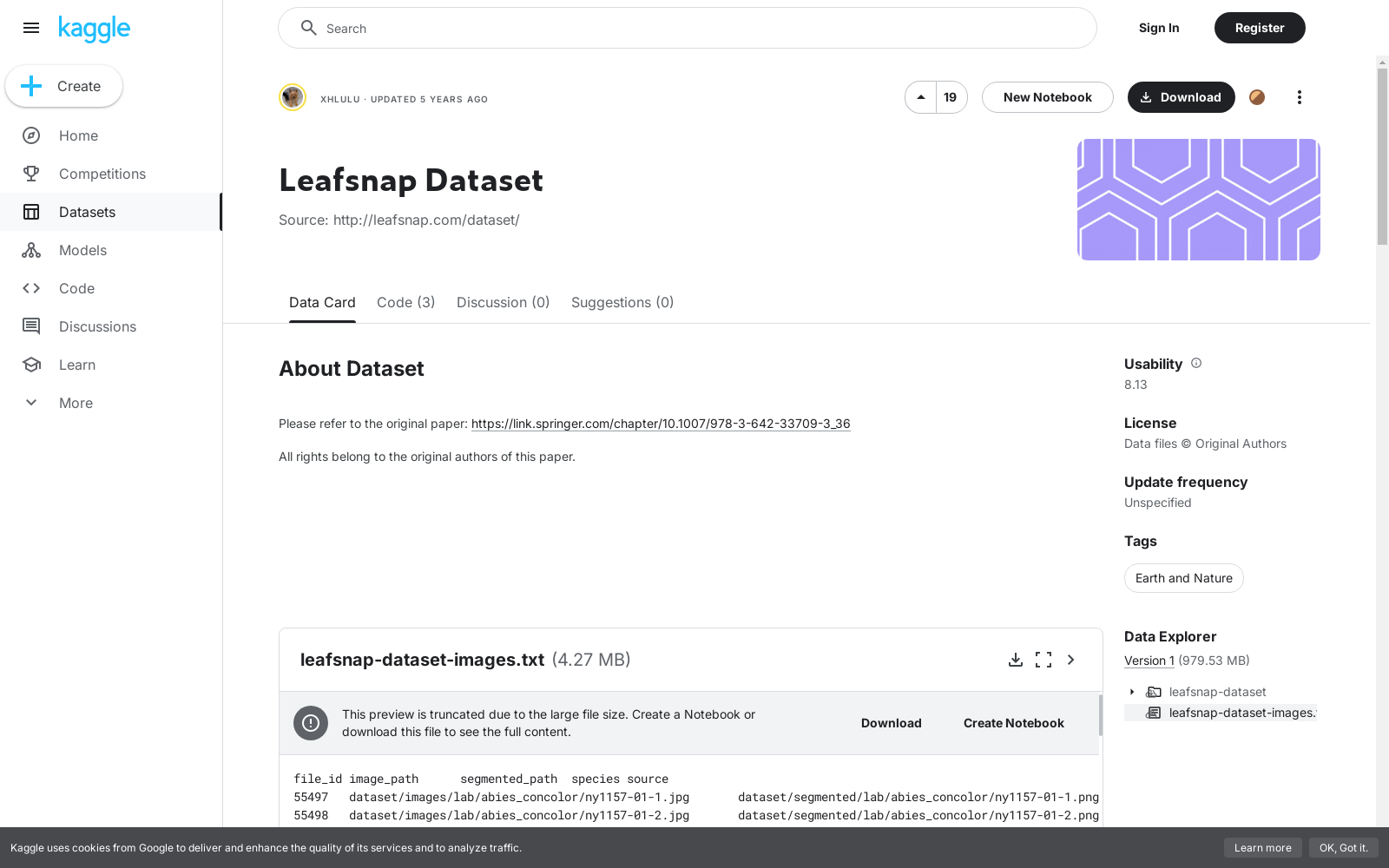Open the hamburger navigation menu
This screenshot has height=868, width=1389.
pyautogui.click(x=31, y=28)
